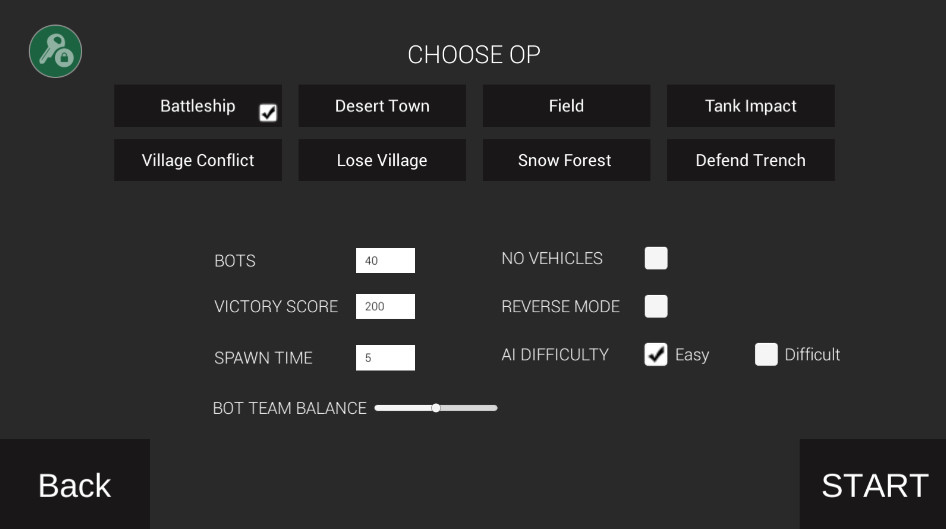Click the Spawn Time input field
Screen dimensions: 946x529
[385, 357]
